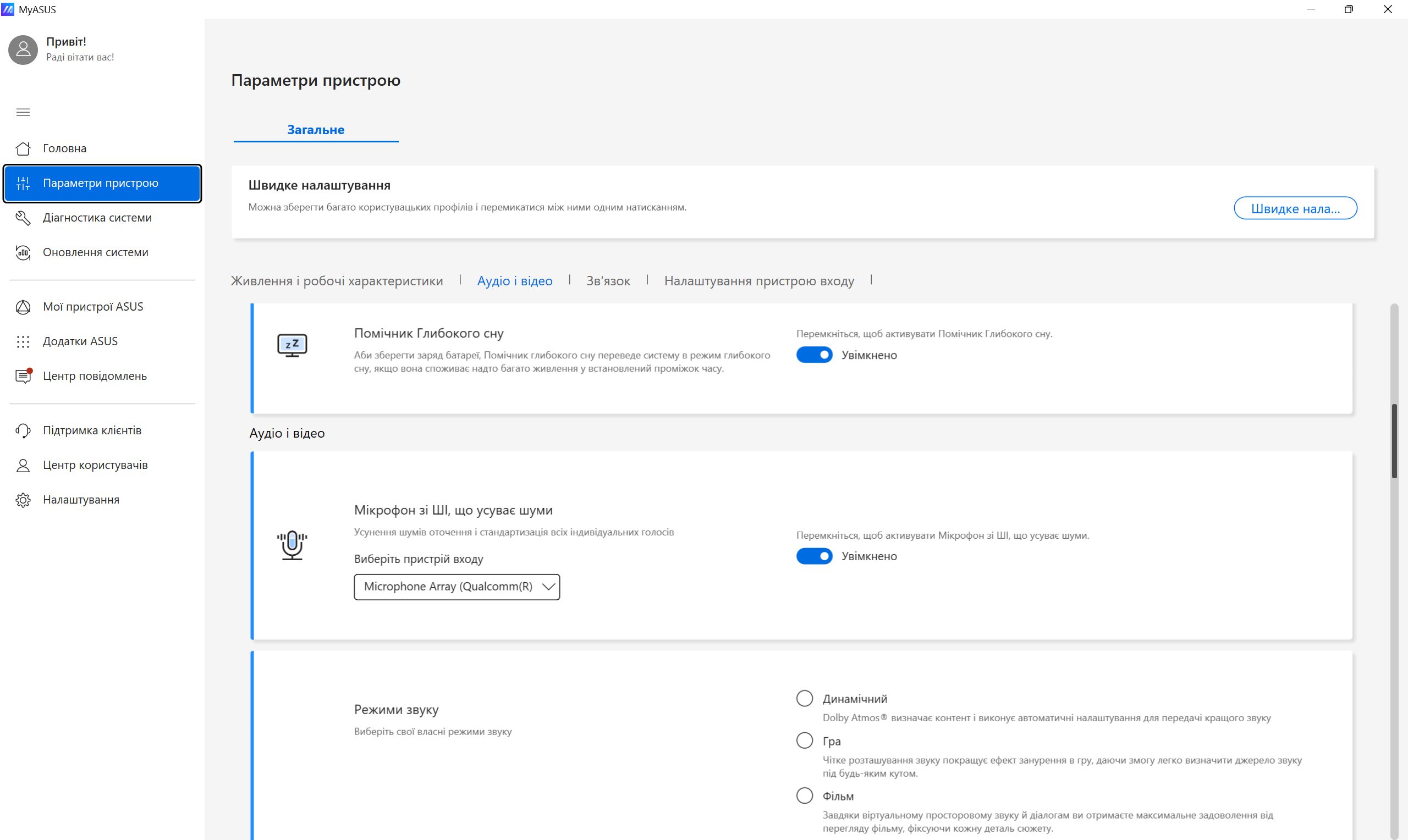
Task: Open Оновлення системи update icon
Action: (23, 252)
